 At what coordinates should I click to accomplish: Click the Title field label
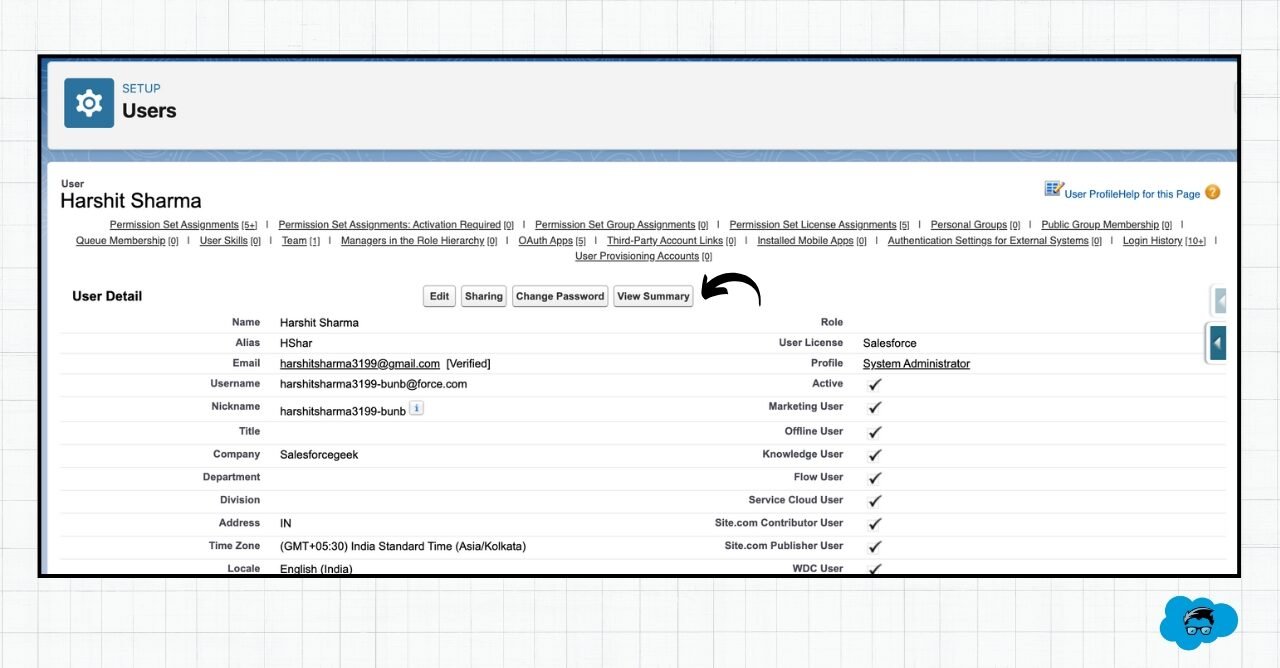(249, 432)
